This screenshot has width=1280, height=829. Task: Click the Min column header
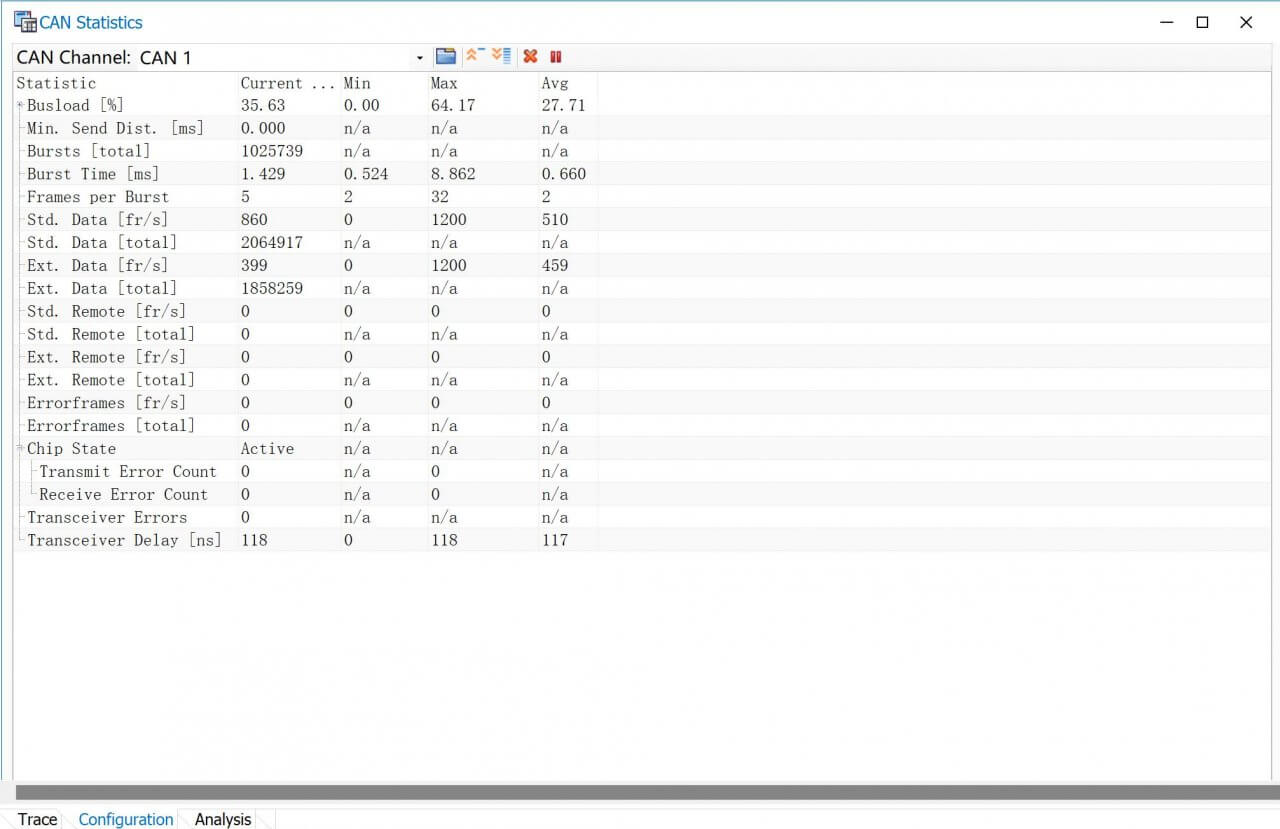pyautogui.click(x=357, y=83)
